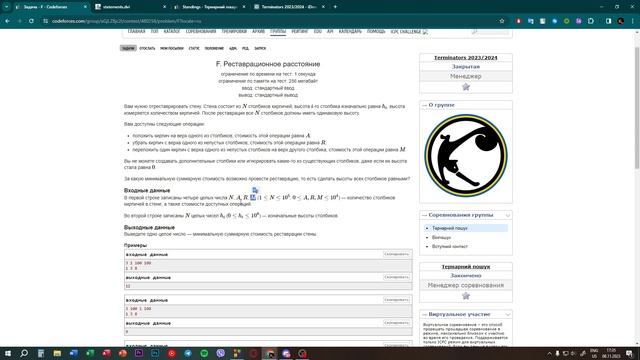Click the blue translate popup icon in statement
The width and height of the screenshot is (640, 360).
pos(255,190)
